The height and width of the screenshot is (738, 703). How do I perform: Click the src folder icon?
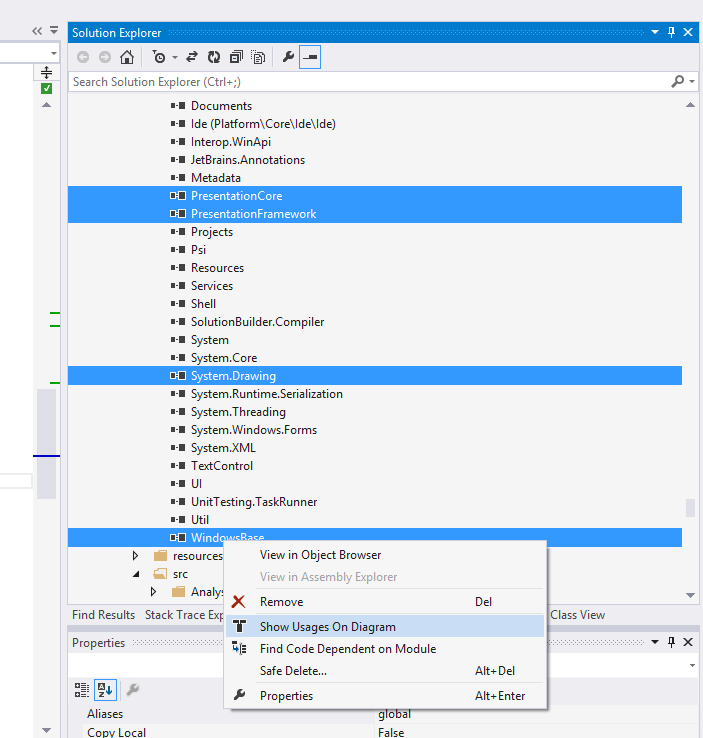(160, 574)
